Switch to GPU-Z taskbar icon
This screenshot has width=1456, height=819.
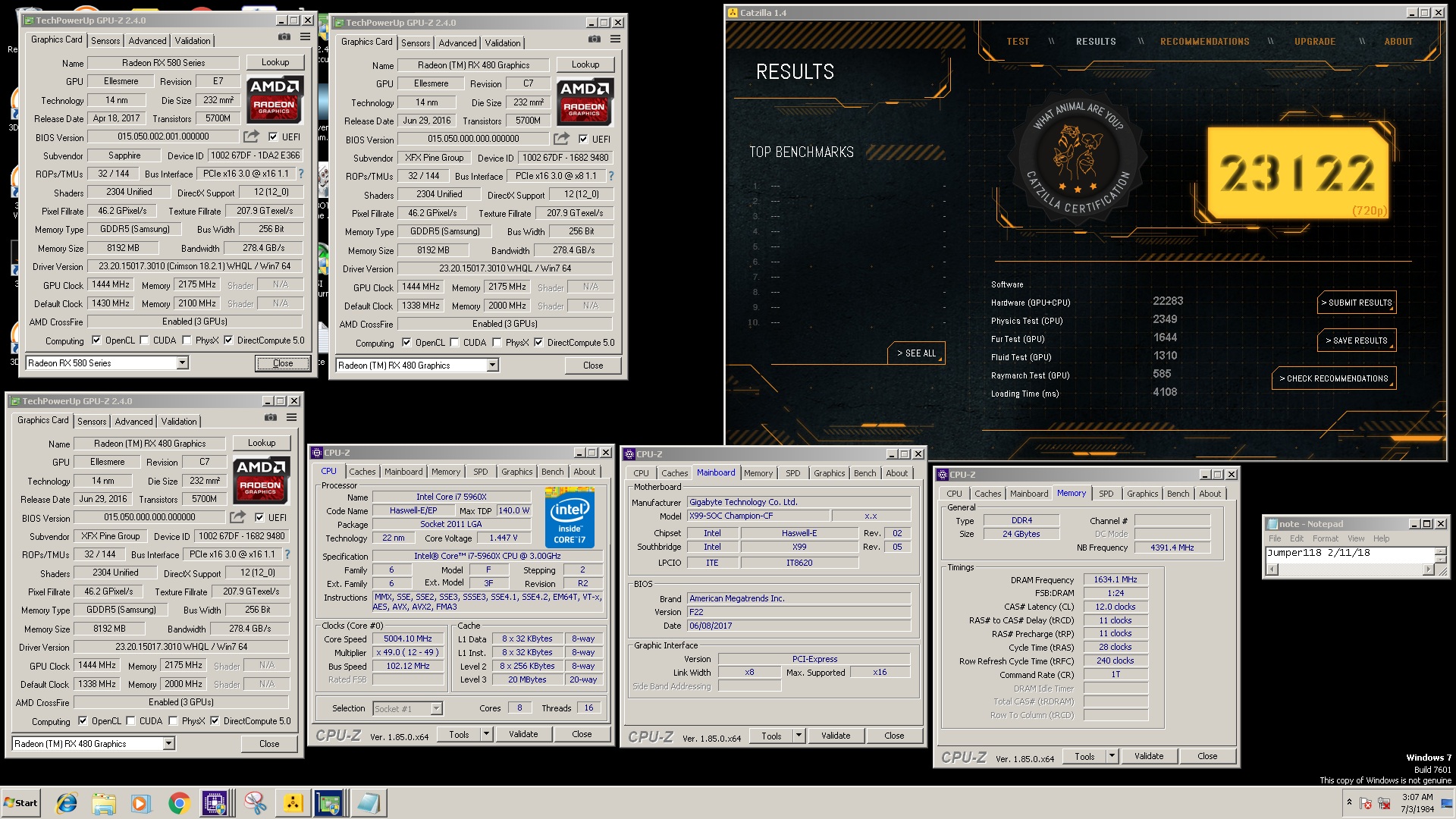pyautogui.click(x=329, y=803)
